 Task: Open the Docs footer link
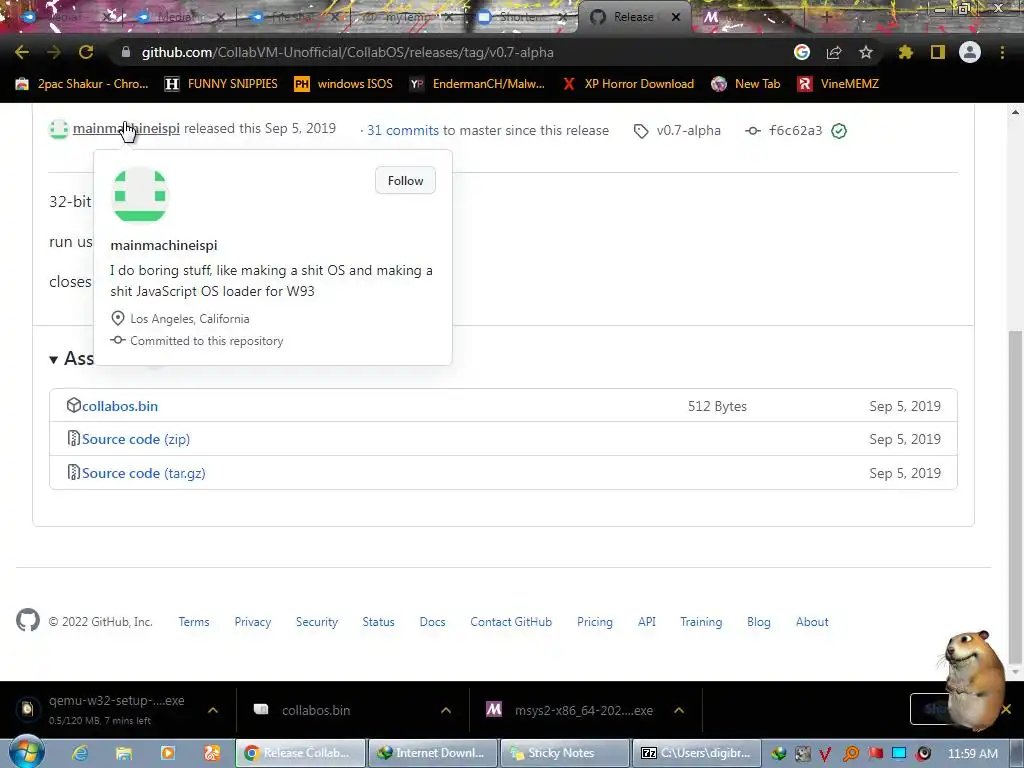[432, 622]
